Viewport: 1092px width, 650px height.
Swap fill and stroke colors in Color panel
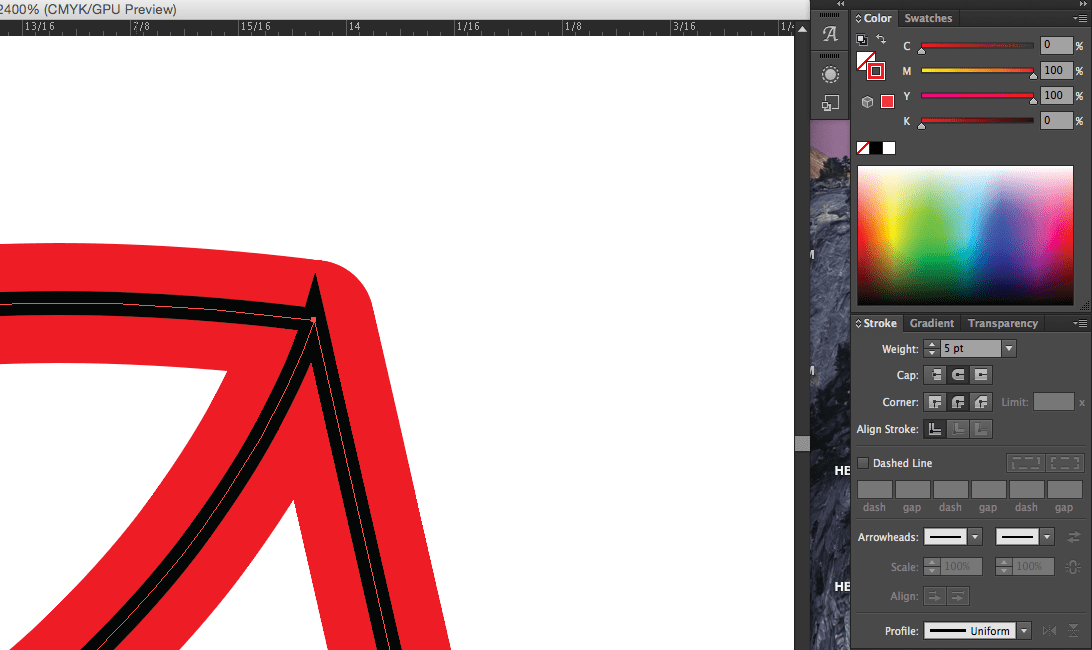[880, 38]
